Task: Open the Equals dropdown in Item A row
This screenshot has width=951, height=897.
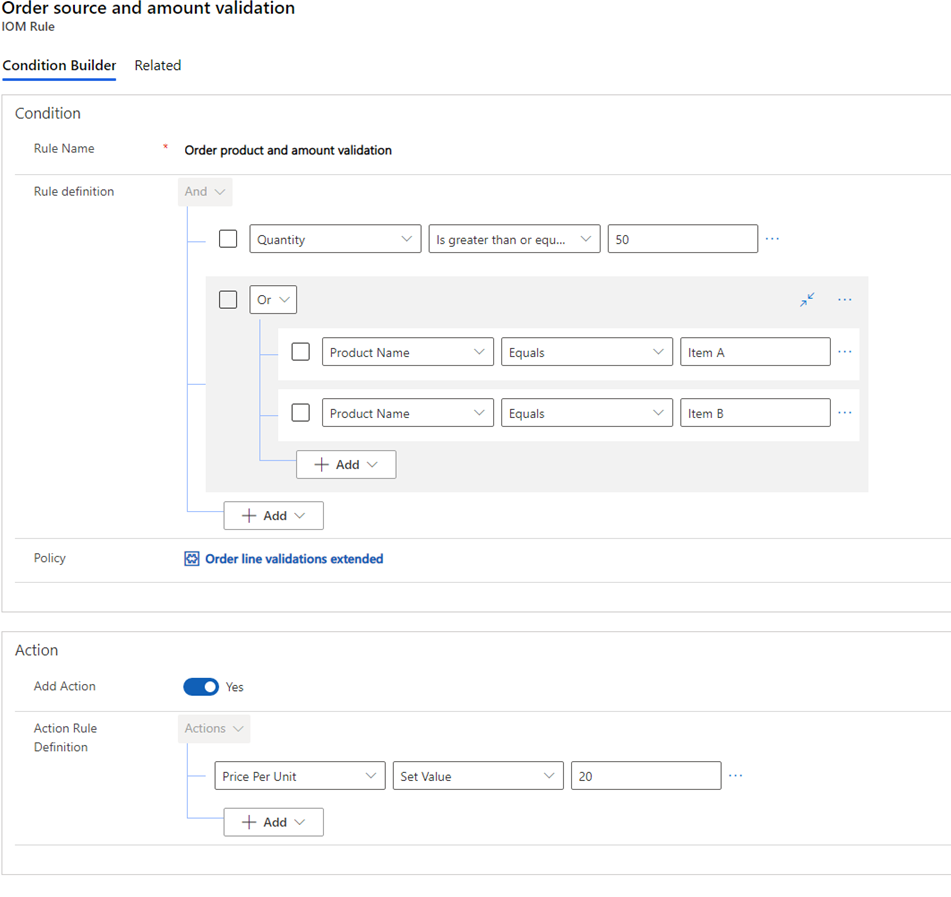Action: (x=586, y=352)
